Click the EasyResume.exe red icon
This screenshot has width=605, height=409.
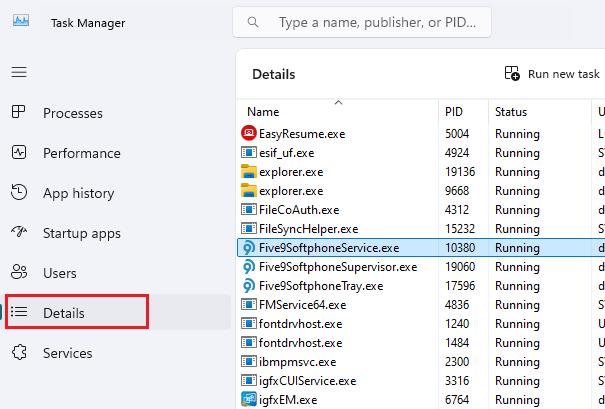point(249,133)
